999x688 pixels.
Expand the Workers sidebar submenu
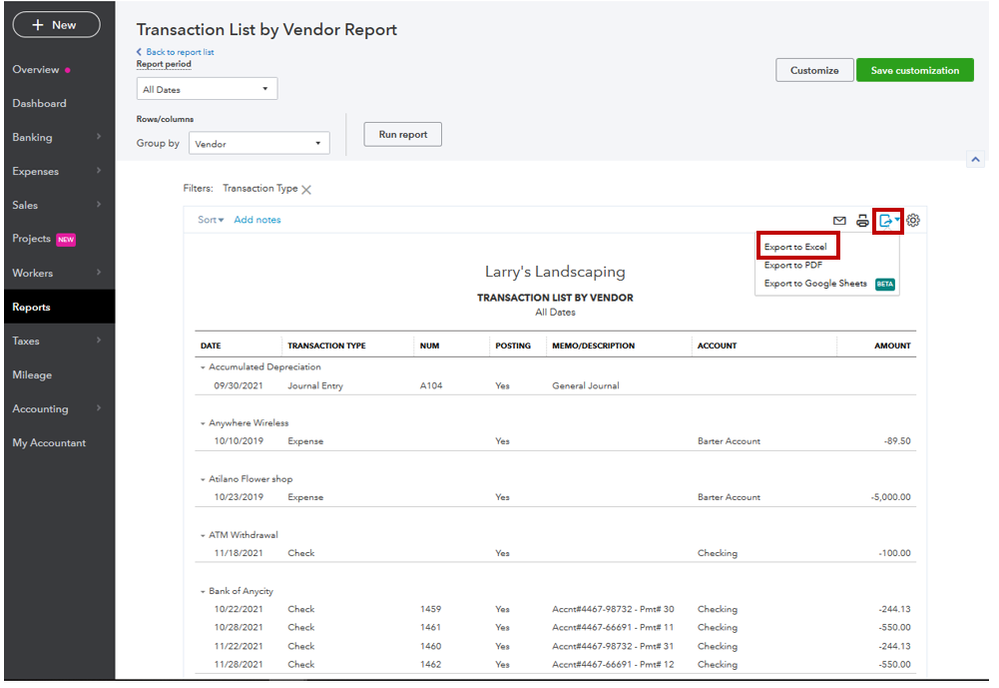pyautogui.click(x=99, y=272)
